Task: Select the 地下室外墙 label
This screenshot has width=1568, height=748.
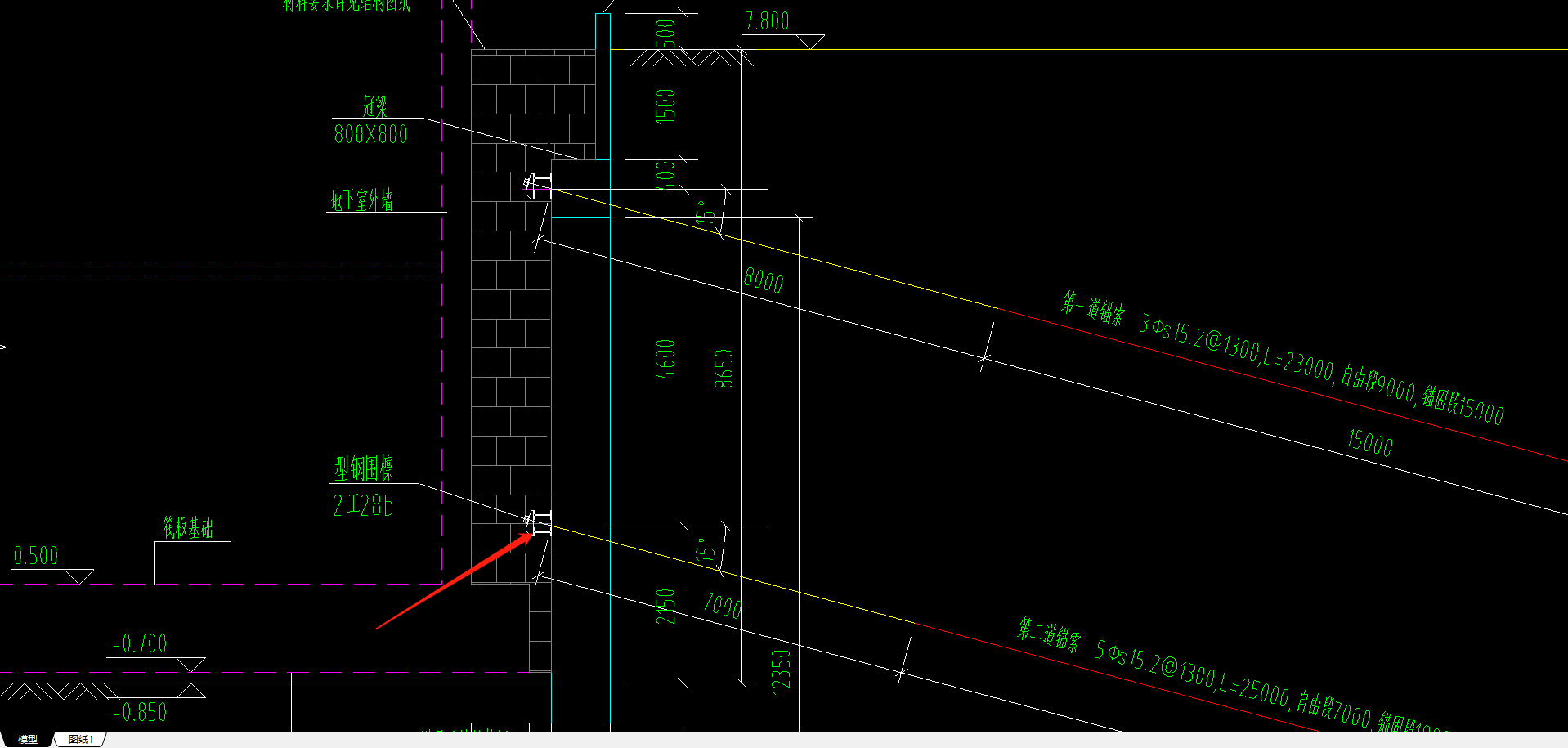Action: [361, 200]
